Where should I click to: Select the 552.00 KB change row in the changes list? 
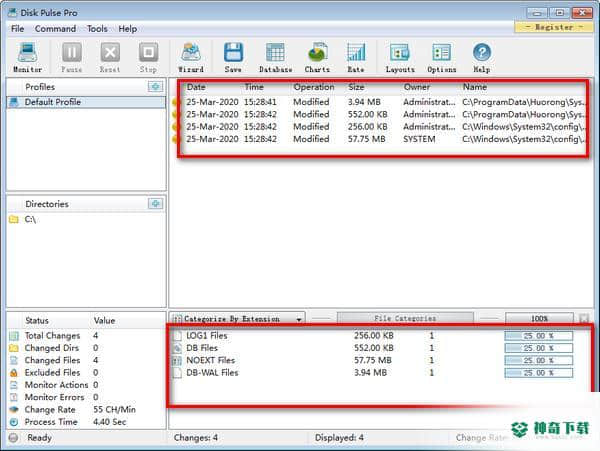379,114
